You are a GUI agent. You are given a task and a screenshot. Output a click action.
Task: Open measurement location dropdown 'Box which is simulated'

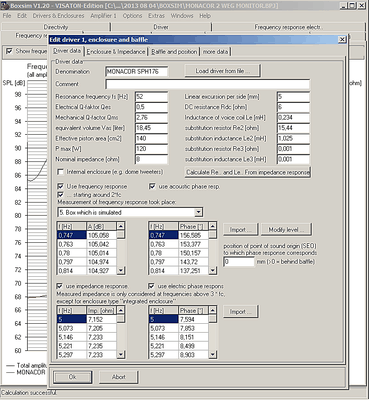199,212
